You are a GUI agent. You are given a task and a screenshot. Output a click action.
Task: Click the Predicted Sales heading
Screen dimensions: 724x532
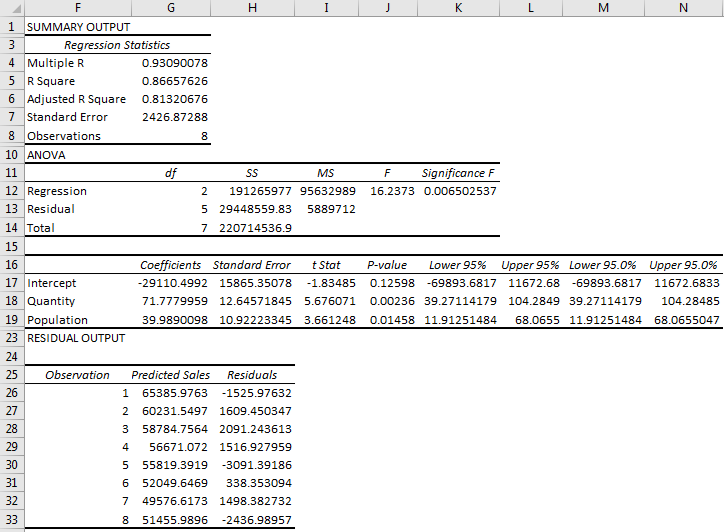pyautogui.click(x=170, y=375)
